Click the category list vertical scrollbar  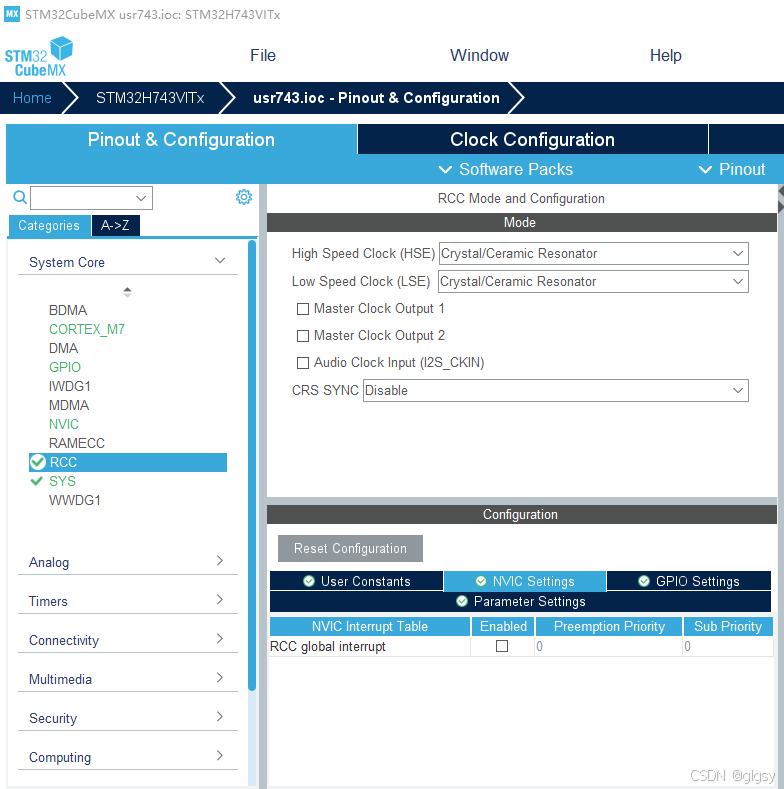pyautogui.click(x=252, y=465)
